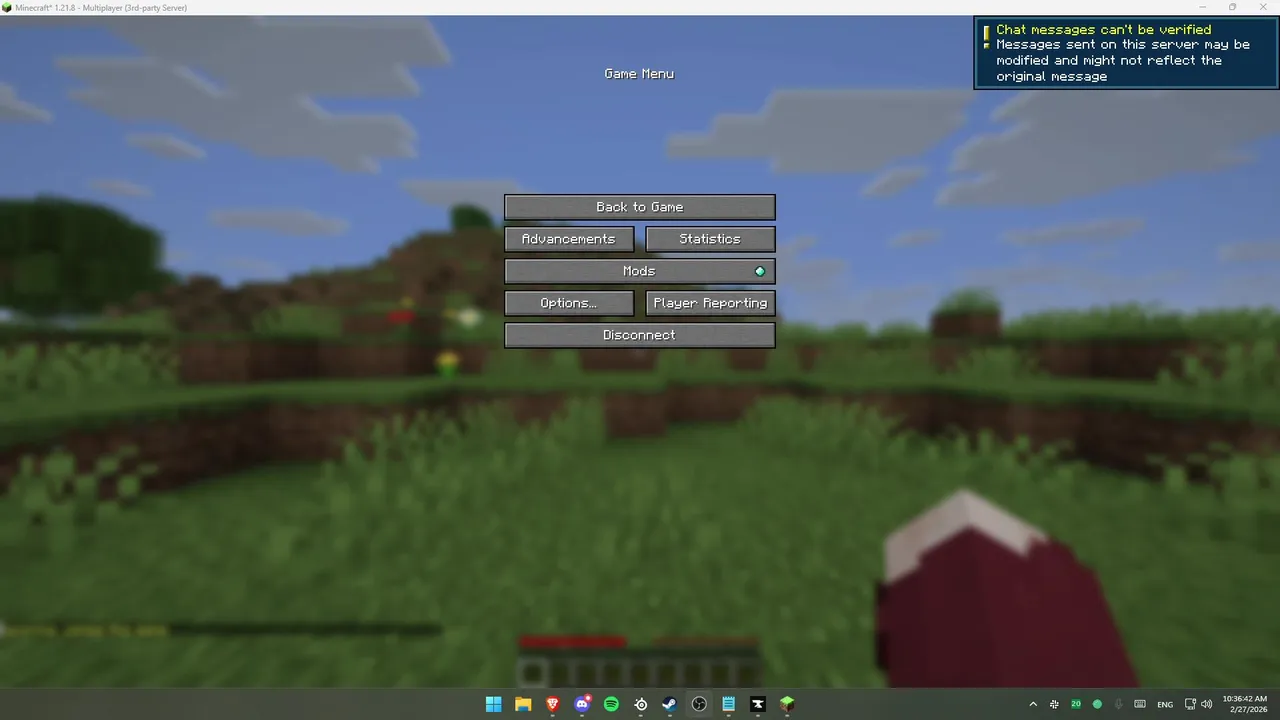Open Steam from the taskbar
1280x720 pixels.
coord(670,704)
